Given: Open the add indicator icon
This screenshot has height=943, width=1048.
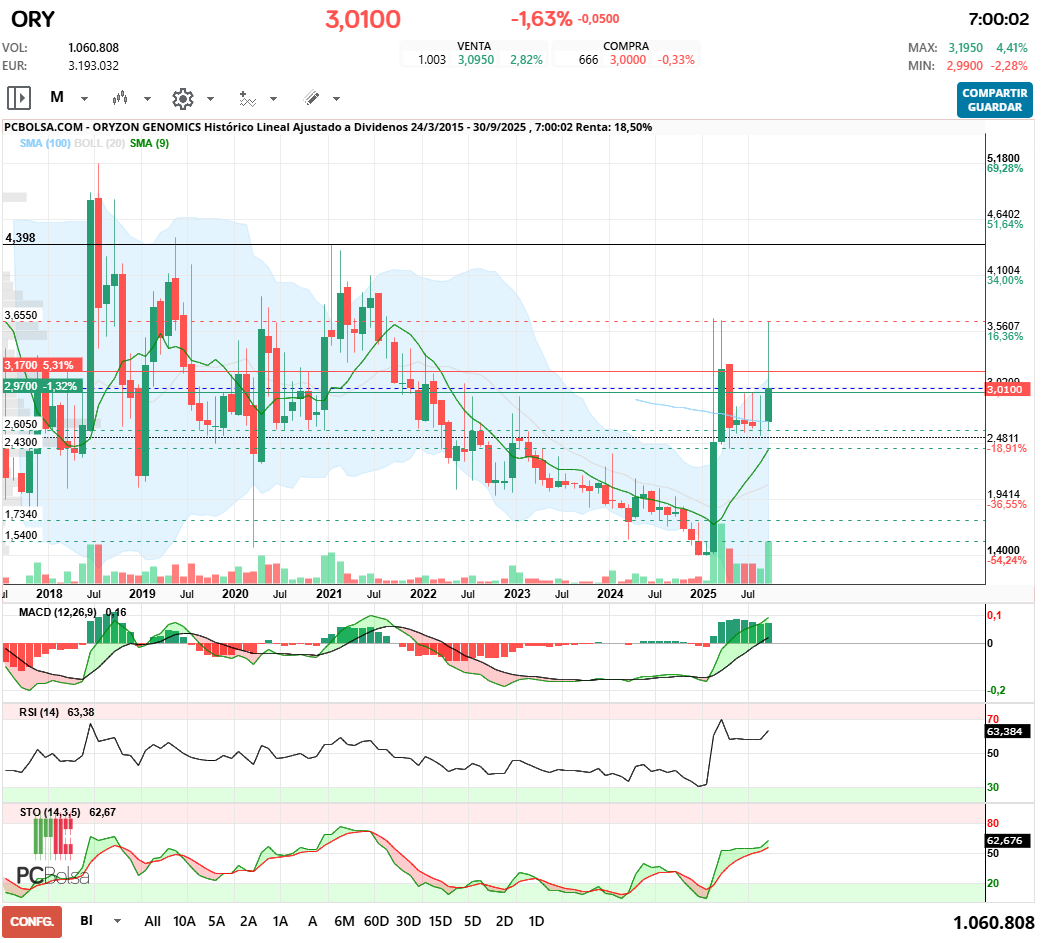Looking at the screenshot, I should click(x=247, y=99).
